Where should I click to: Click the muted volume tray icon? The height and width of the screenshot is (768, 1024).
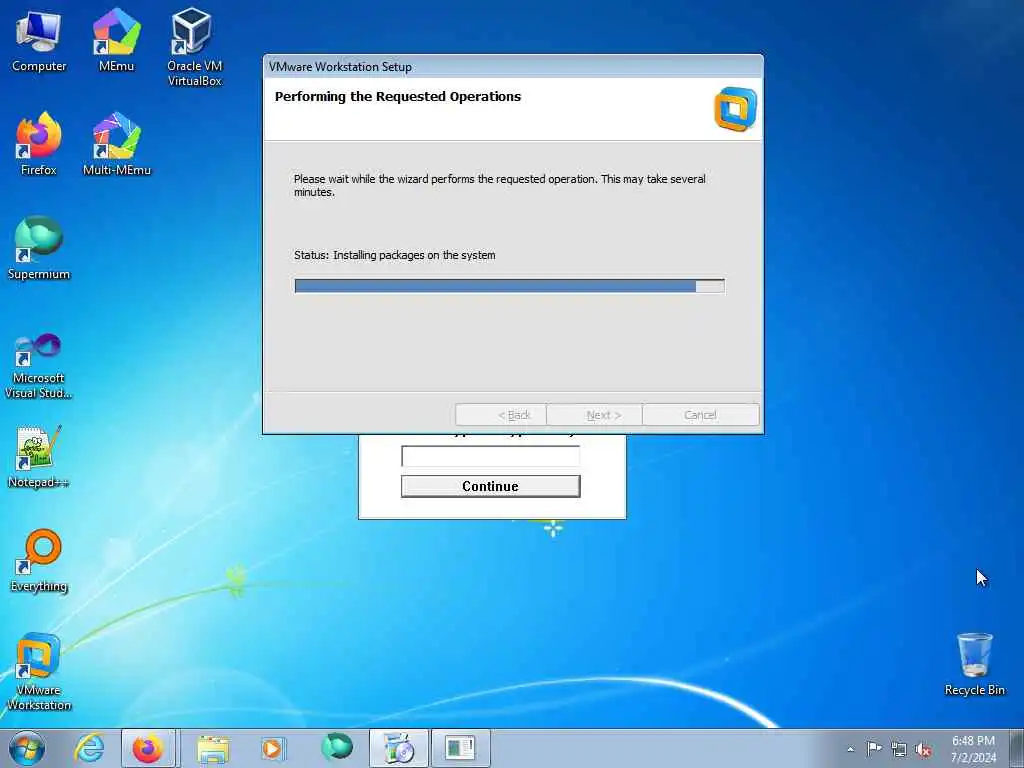tap(923, 750)
